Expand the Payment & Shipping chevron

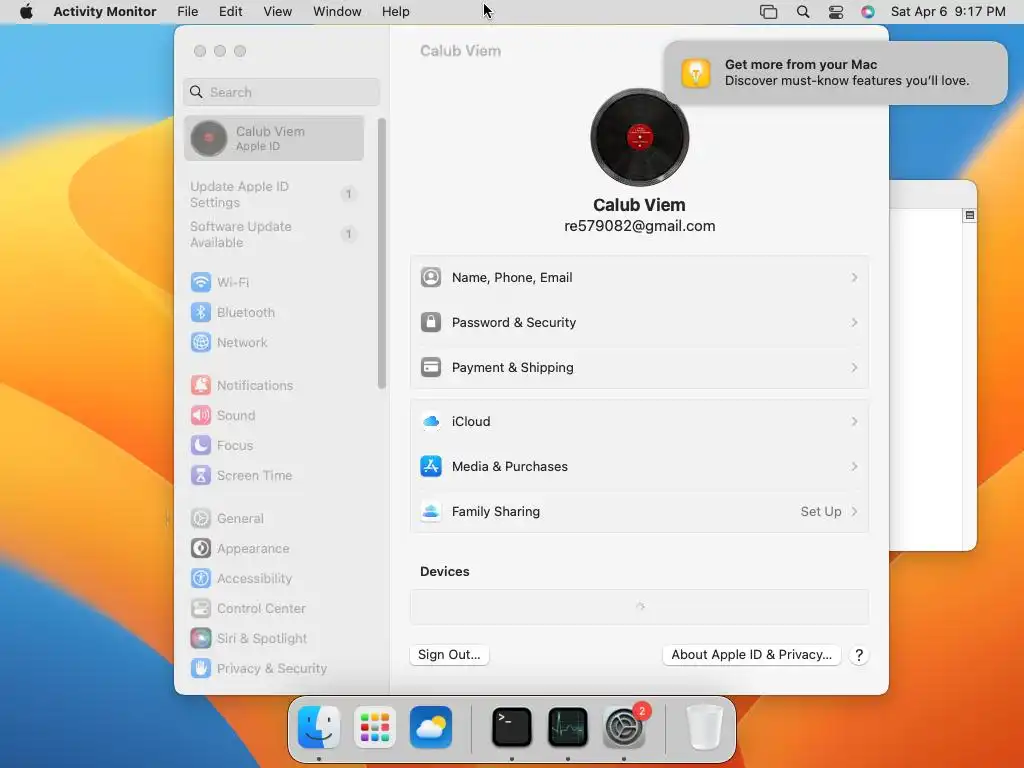point(854,368)
